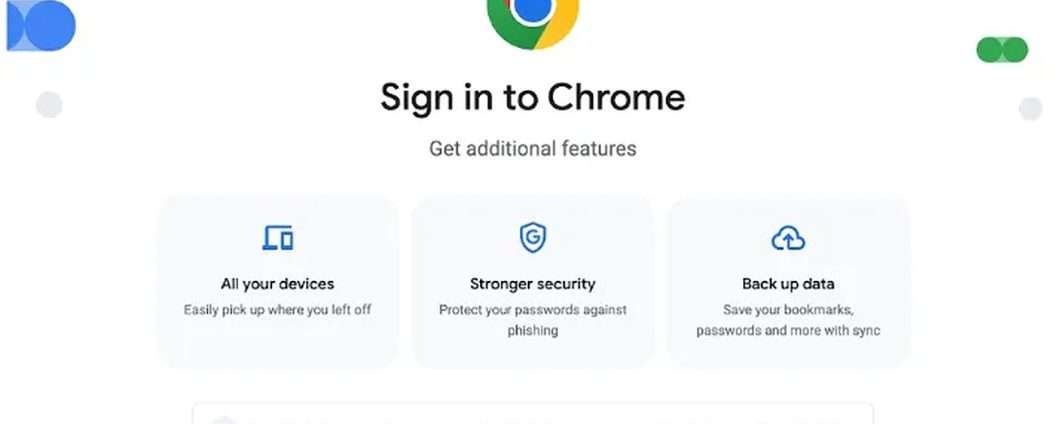The image size is (1060, 424).
Task: Click the green pill shape
Action: (1002, 49)
